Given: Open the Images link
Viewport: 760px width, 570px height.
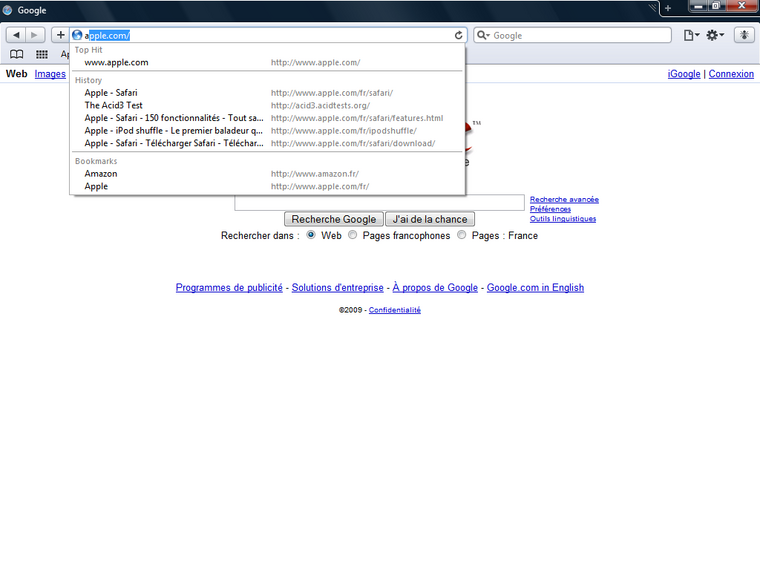Looking at the screenshot, I should coord(50,74).
